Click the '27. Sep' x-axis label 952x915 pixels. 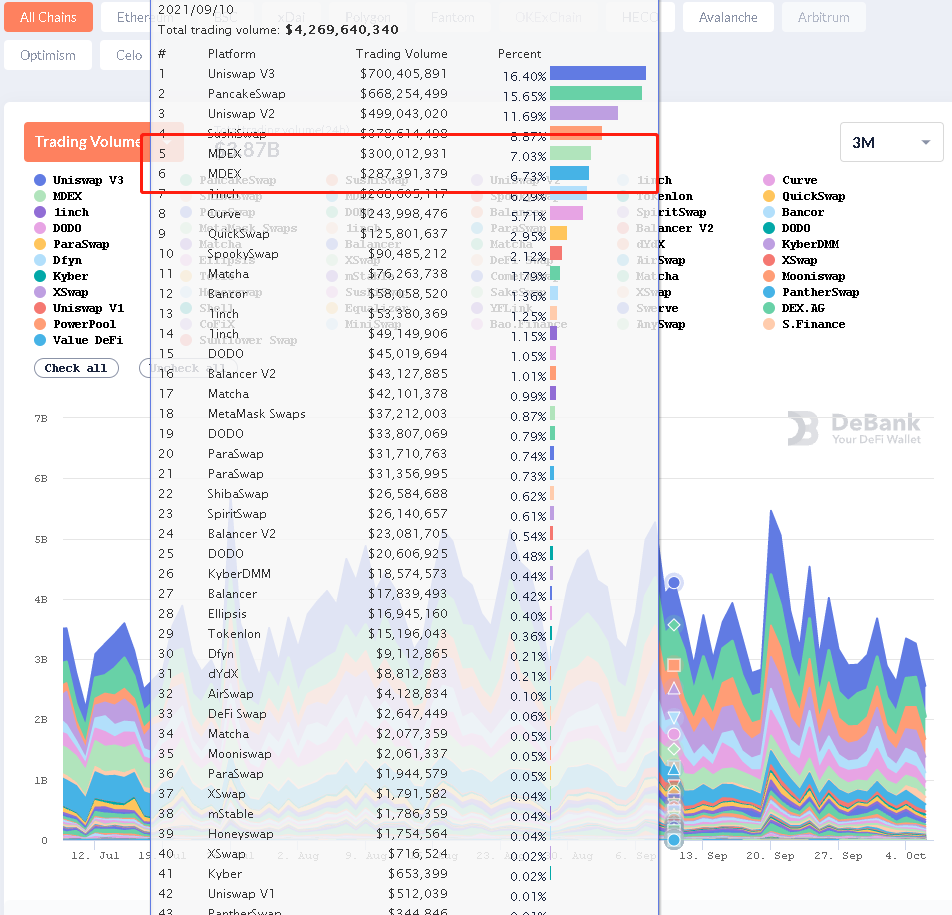pos(838,855)
